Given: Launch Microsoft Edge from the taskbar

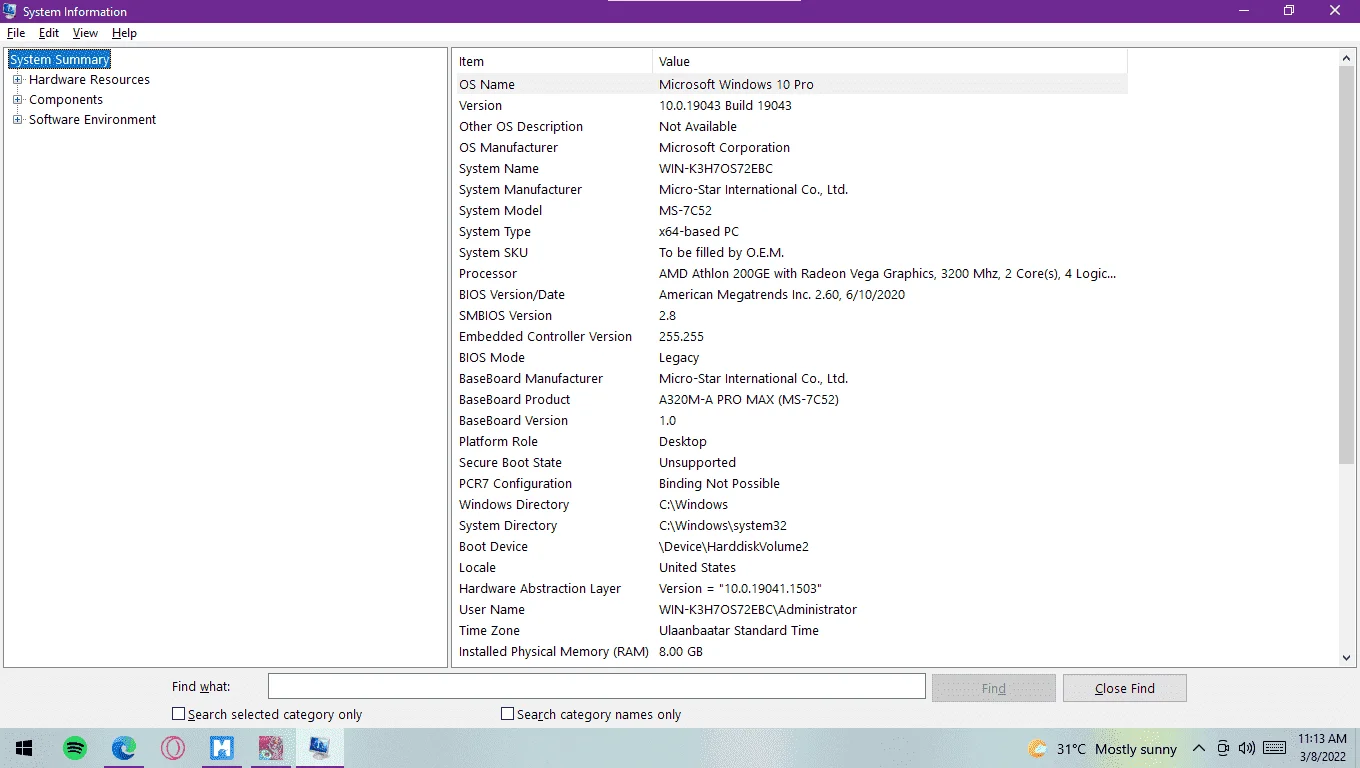Looking at the screenshot, I should [124, 748].
